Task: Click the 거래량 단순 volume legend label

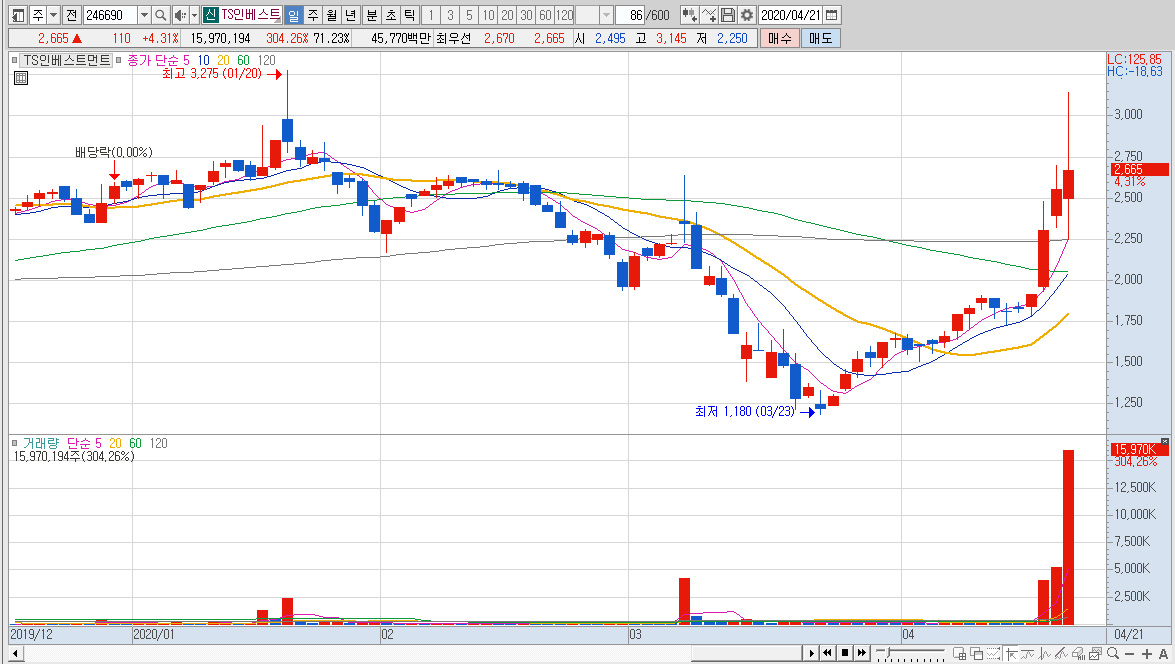Action: click(x=56, y=443)
